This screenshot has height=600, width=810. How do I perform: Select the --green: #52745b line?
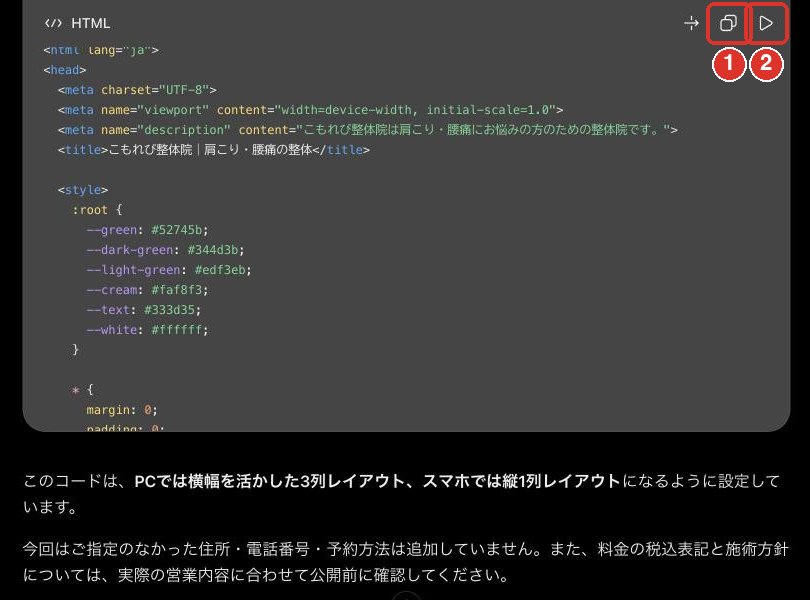[x=147, y=230]
